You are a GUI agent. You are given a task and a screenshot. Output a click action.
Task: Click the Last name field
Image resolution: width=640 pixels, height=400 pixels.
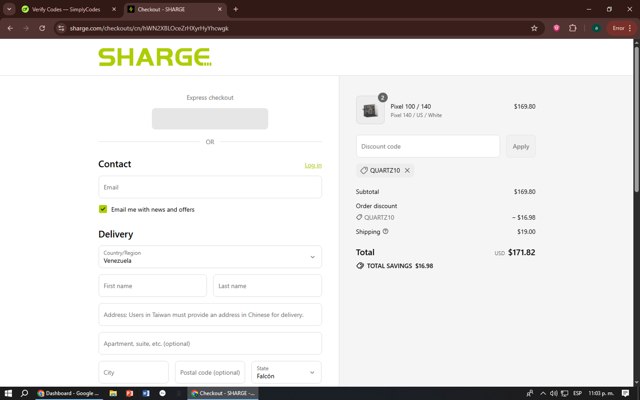[x=267, y=286]
